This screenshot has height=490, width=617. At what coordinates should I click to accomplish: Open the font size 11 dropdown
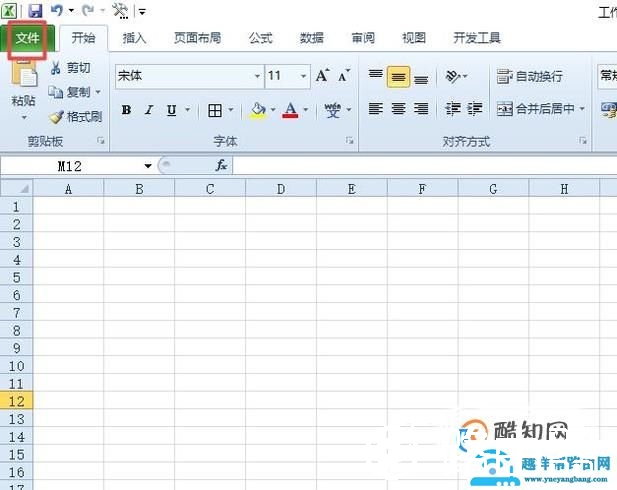[303, 76]
